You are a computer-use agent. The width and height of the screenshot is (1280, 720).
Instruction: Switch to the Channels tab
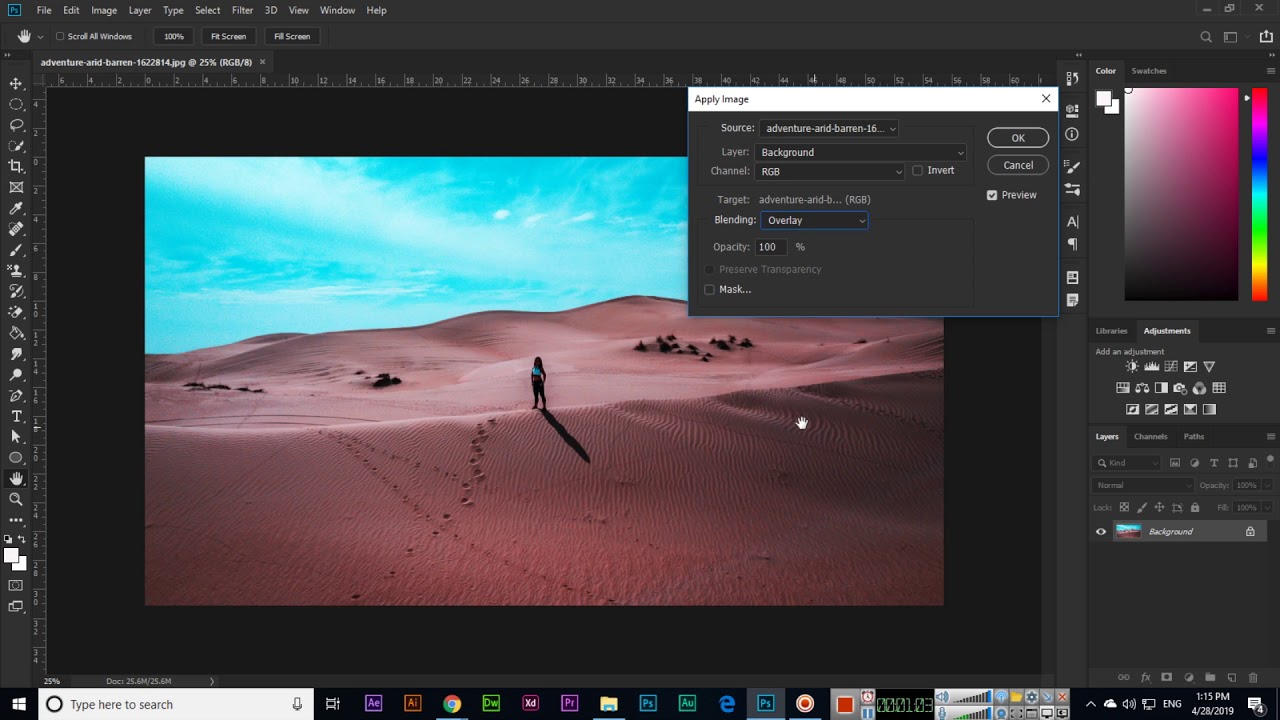[x=1150, y=437]
